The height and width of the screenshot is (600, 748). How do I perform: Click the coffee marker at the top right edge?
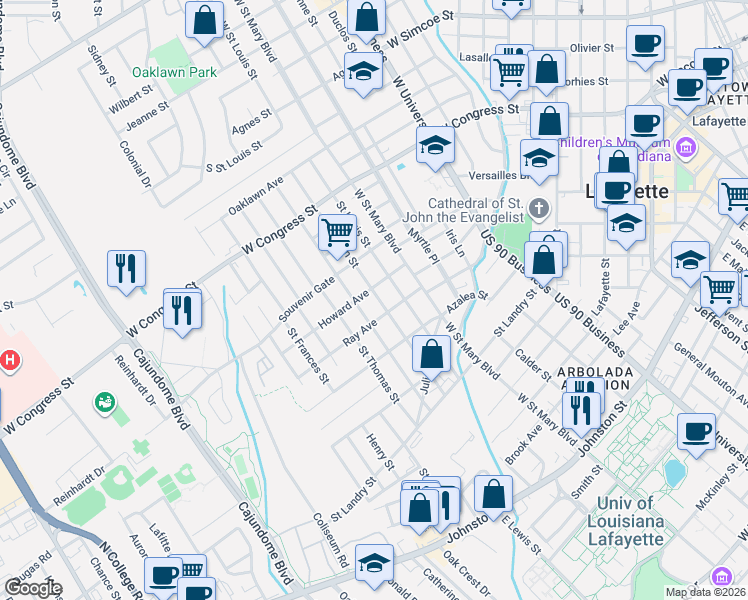714,67
